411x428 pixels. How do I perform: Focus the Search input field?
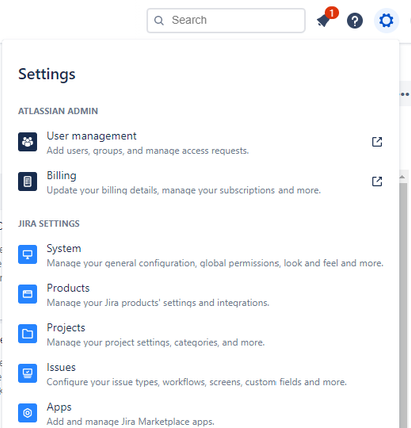[x=226, y=21]
